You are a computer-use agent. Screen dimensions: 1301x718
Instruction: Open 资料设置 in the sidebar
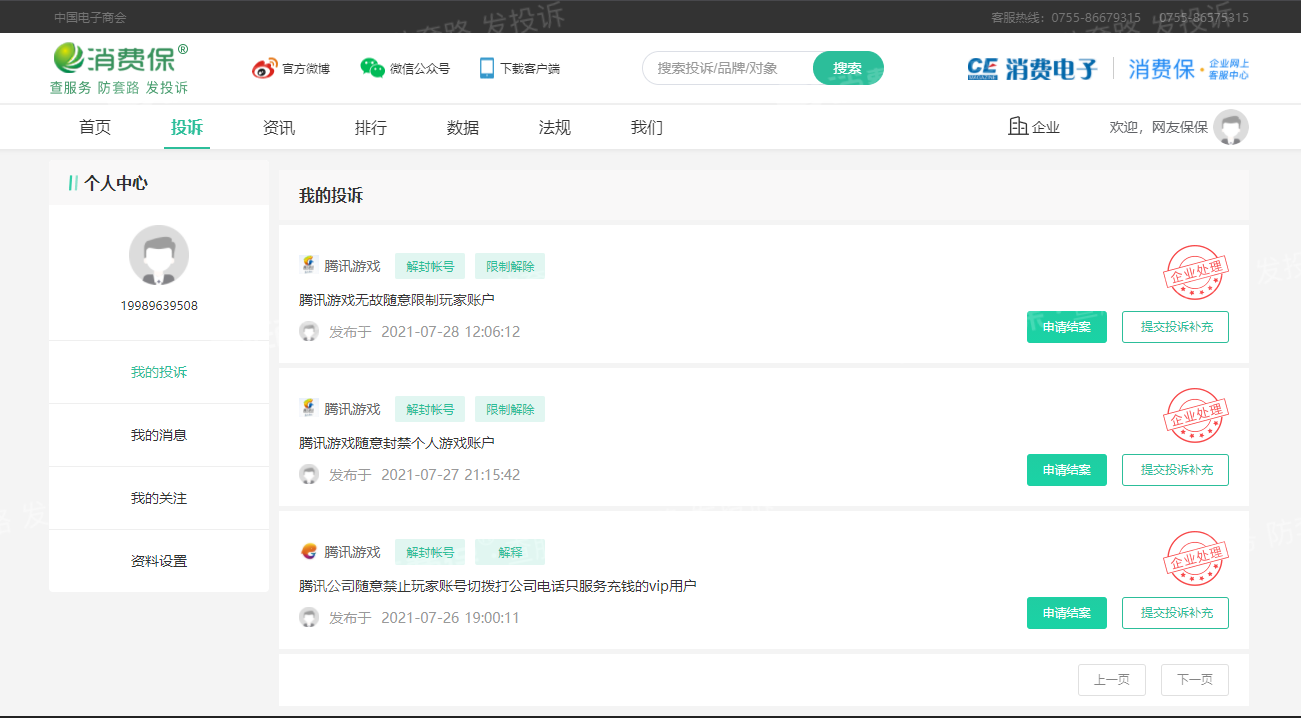(159, 561)
